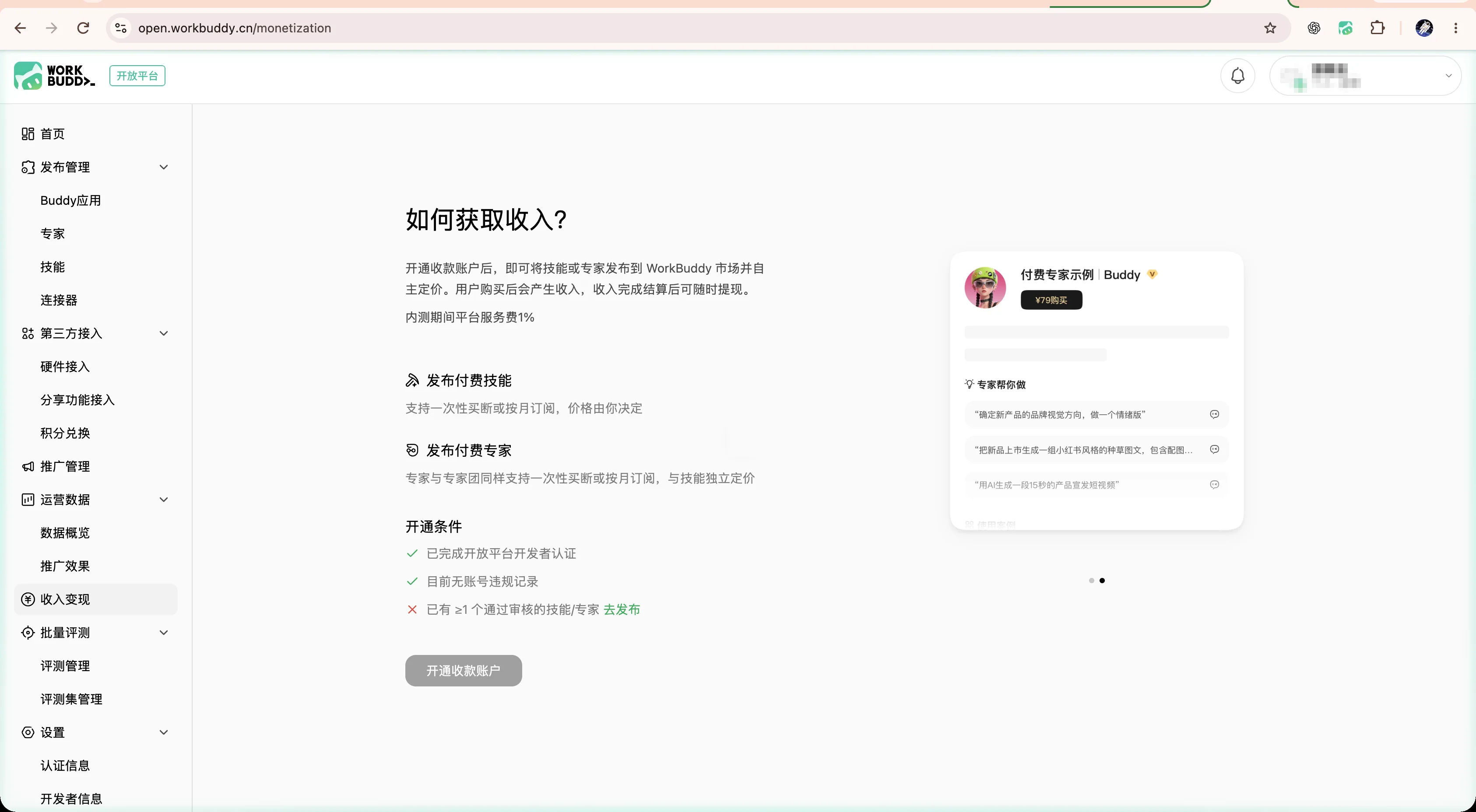
Task: Open the browser profile avatar
Action: click(x=1424, y=28)
